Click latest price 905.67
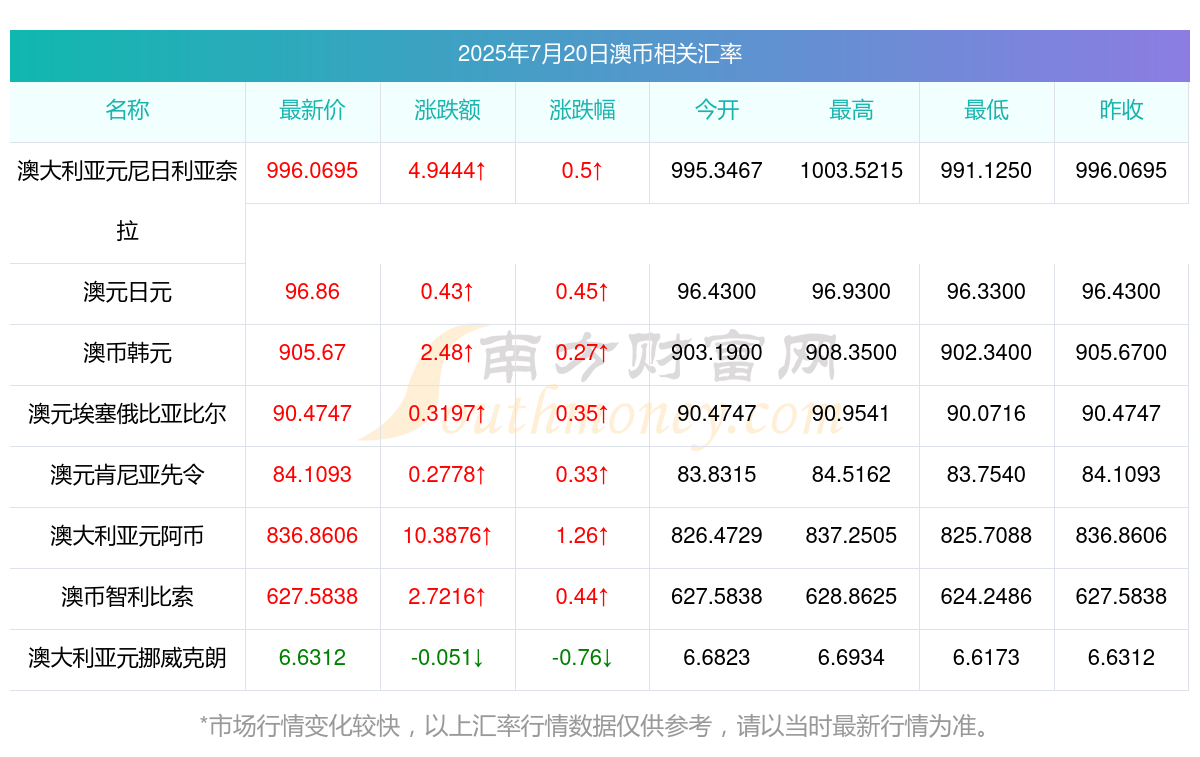Image resolution: width=1200 pixels, height=757 pixels. coord(313,353)
